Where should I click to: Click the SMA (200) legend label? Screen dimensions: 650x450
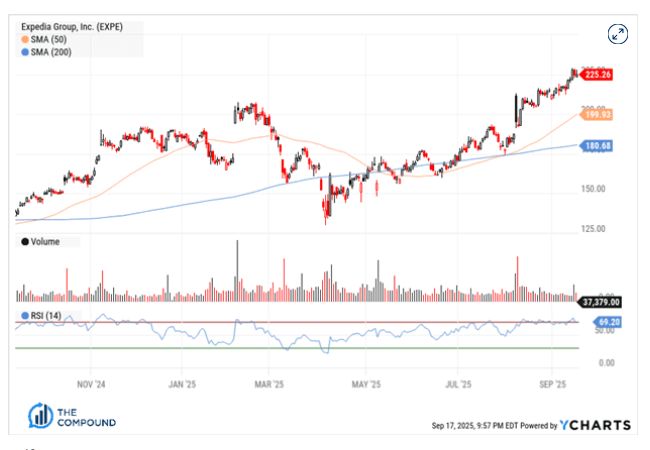pos(51,52)
